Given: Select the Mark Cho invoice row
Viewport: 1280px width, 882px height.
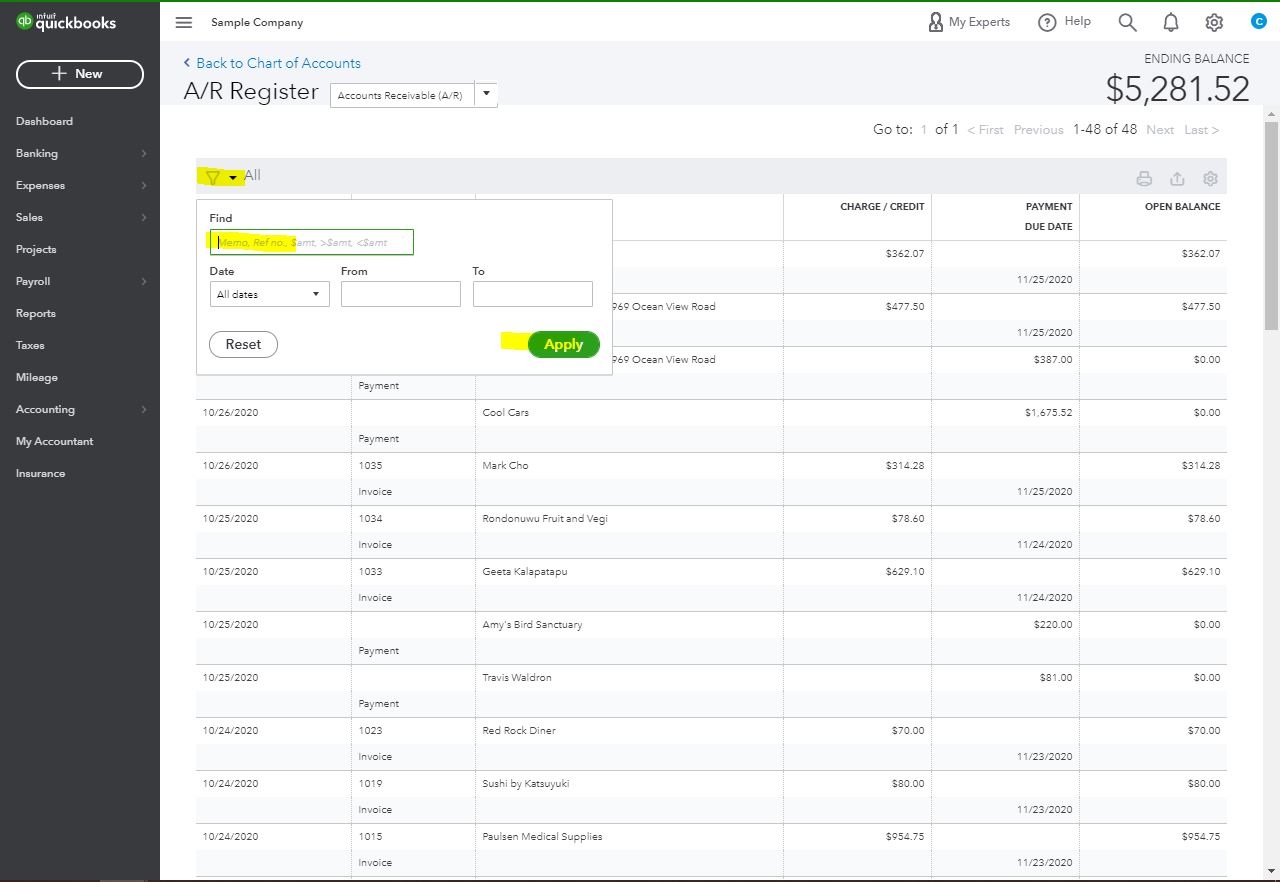Looking at the screenshot, I should (711, 478).
